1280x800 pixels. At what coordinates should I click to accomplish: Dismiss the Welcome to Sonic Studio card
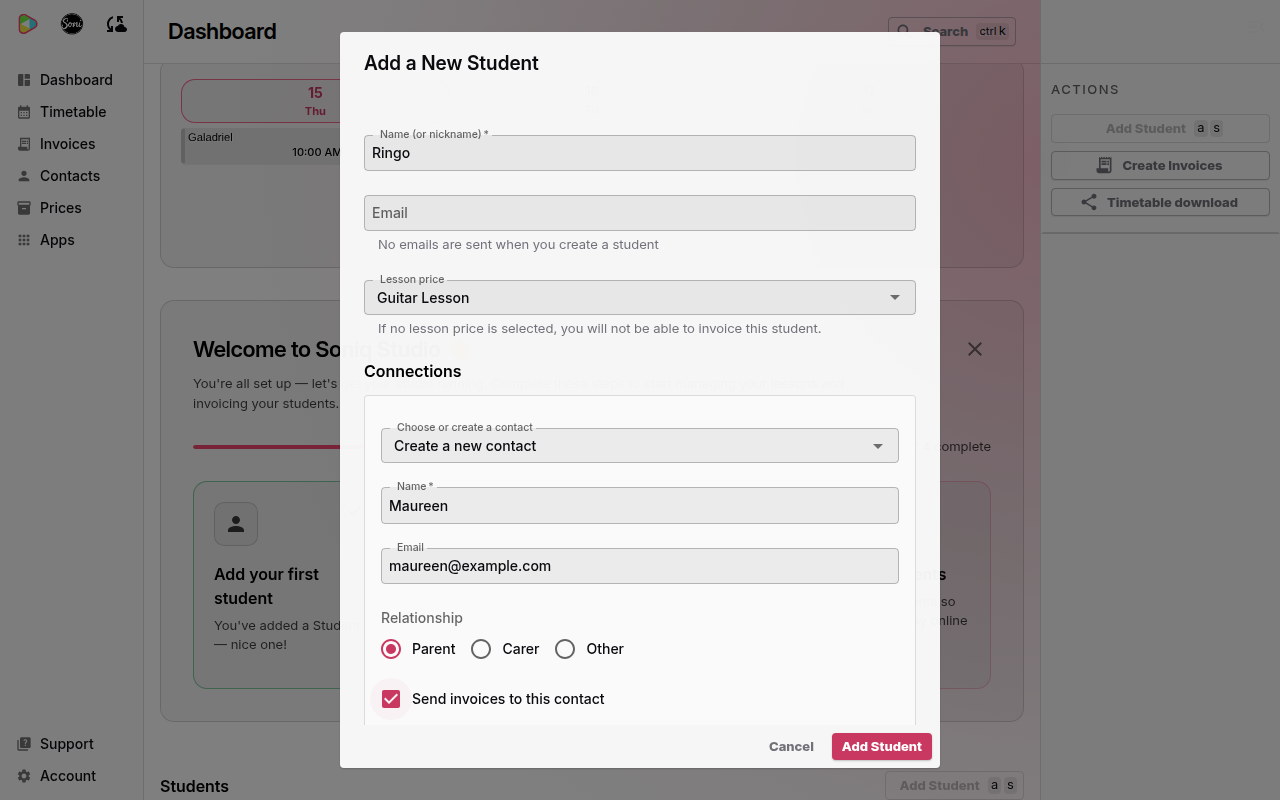click(x=975, y=349)
